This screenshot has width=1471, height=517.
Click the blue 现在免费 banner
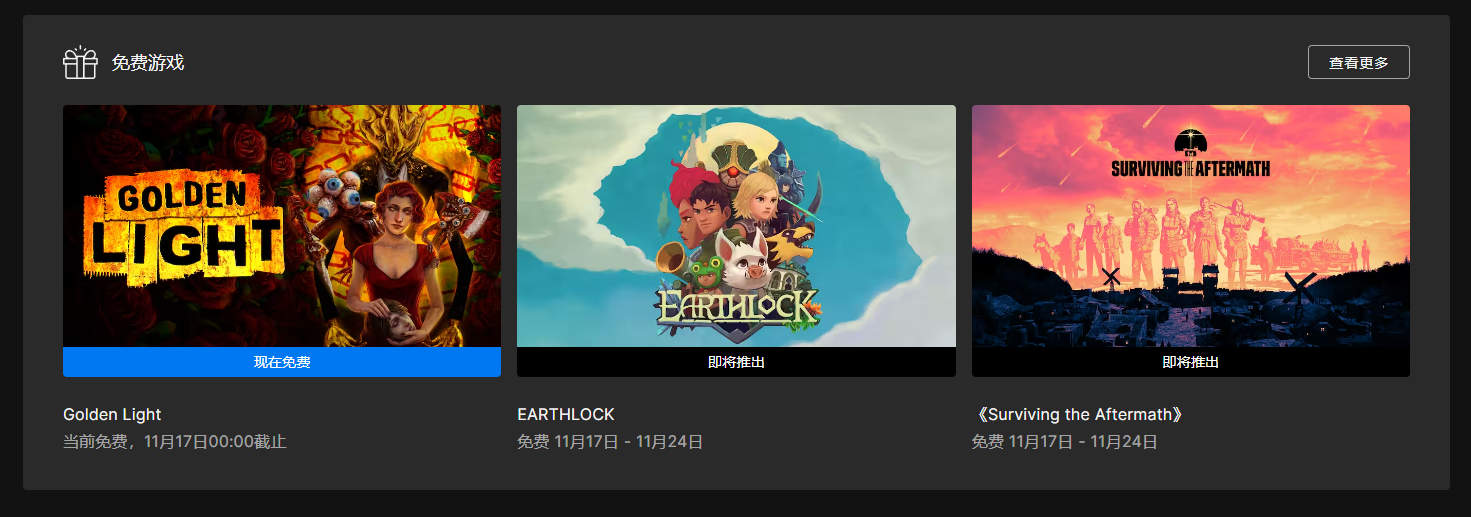pos(282,362)
